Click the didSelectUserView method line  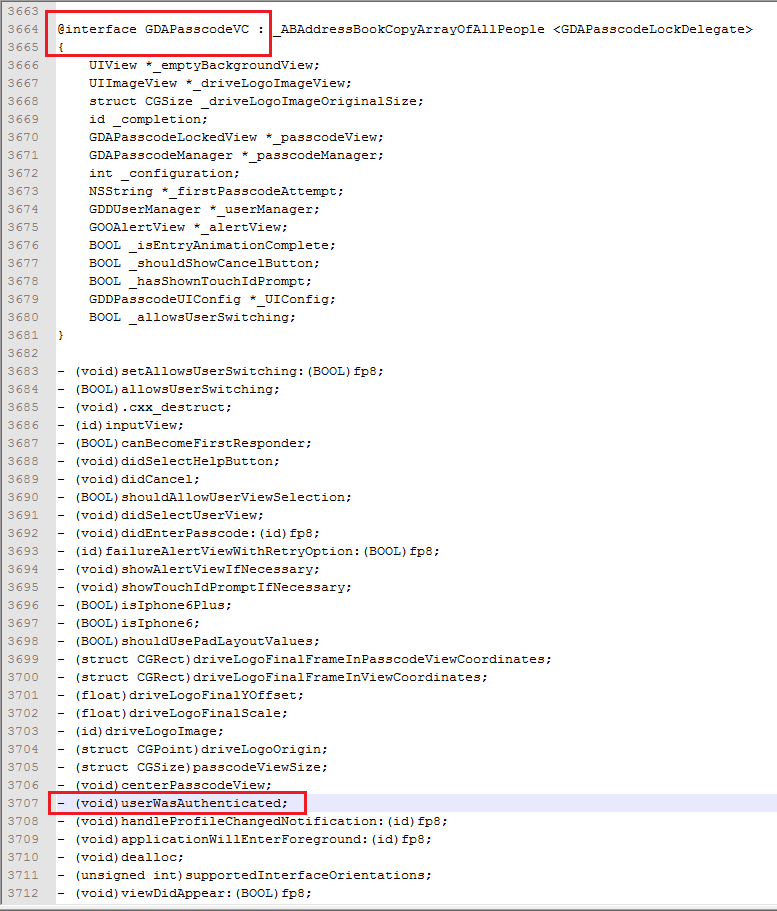pos(160,515)
